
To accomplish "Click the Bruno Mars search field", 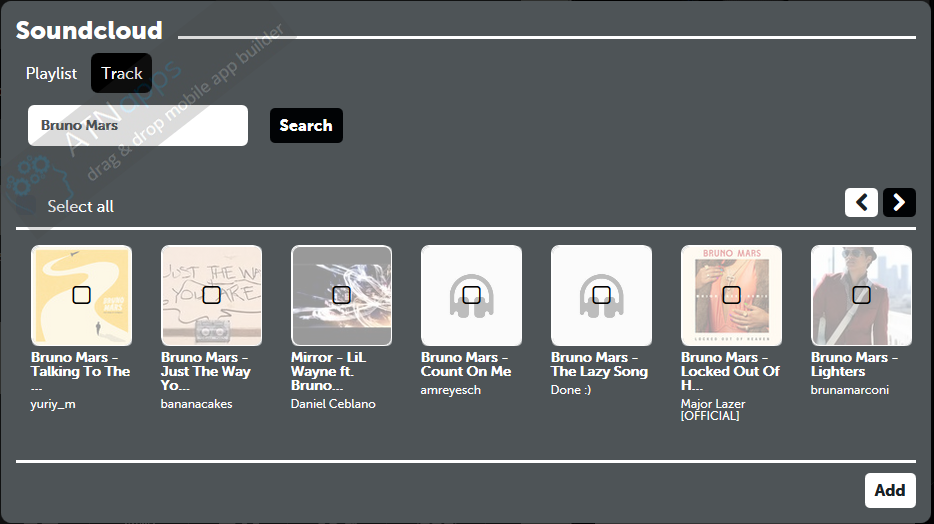I will point(138,126).
